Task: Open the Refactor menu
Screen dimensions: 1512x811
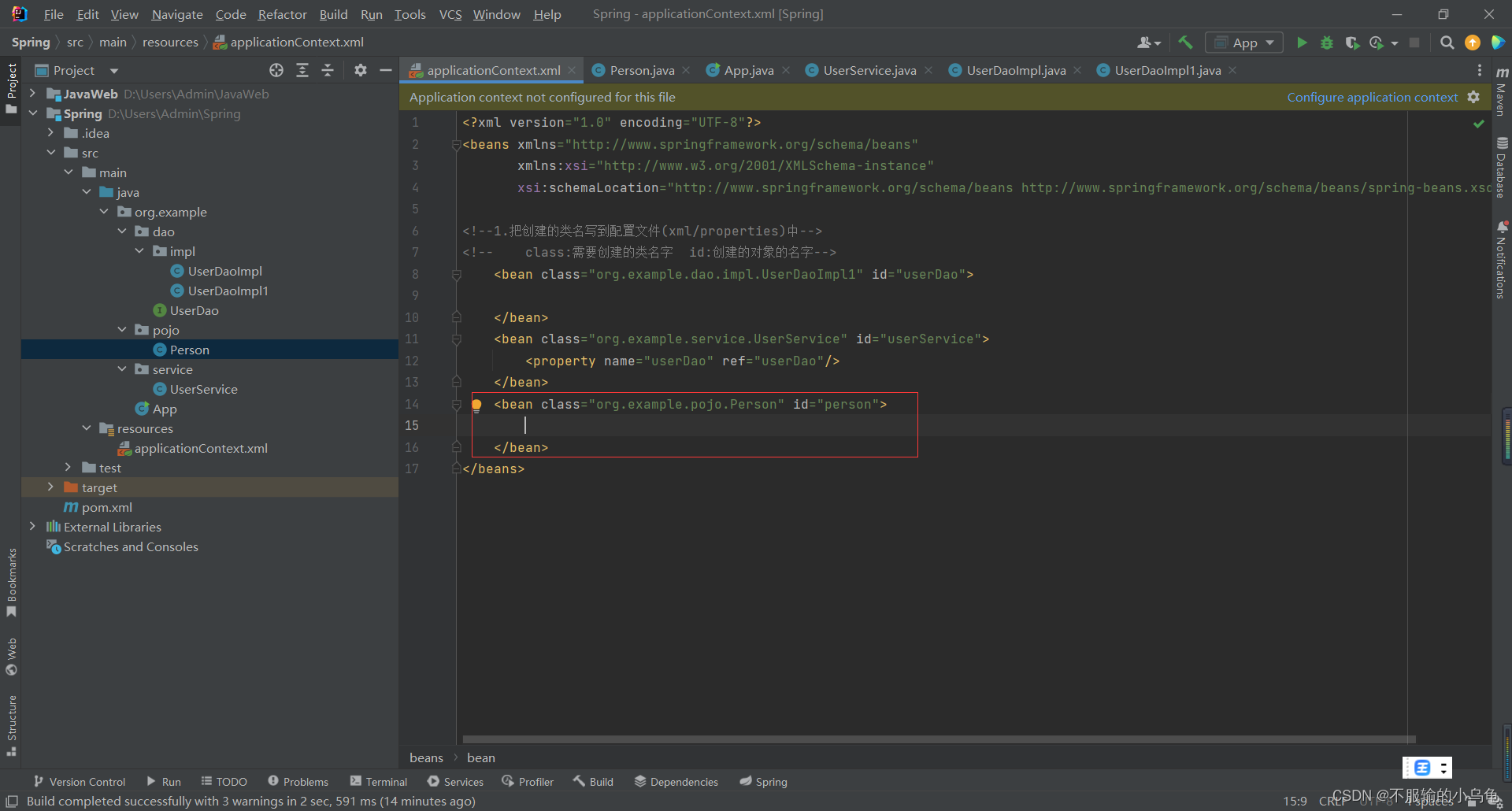Action: click(282, 14)
